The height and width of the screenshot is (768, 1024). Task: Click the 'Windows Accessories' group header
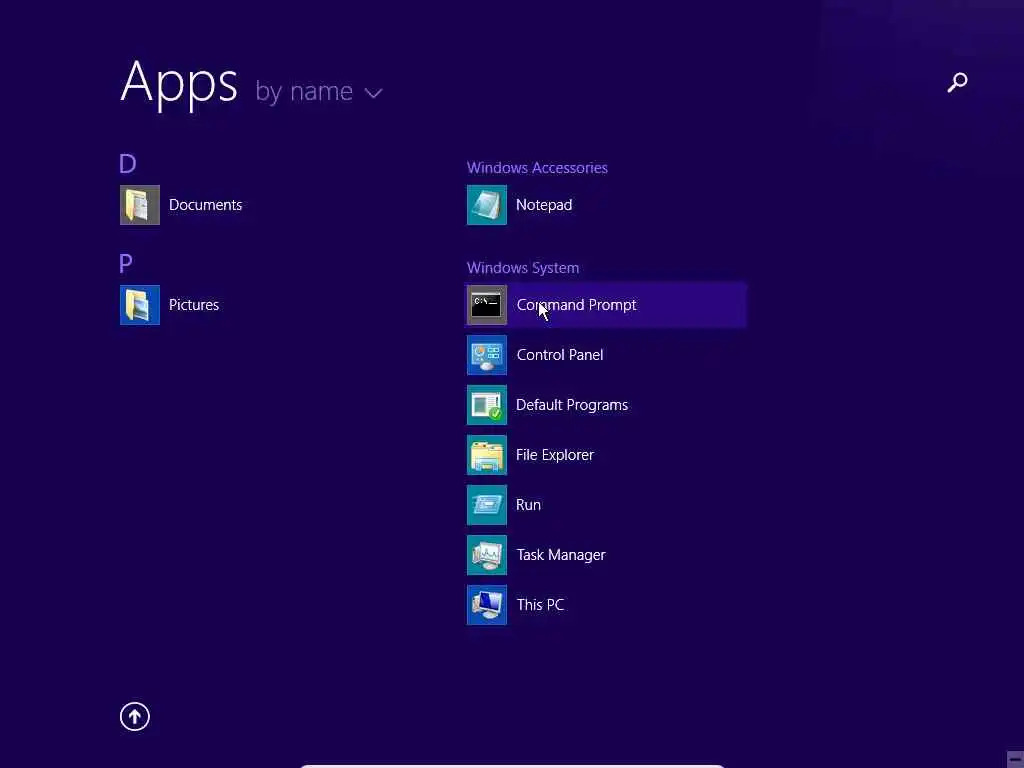pos(537,168)
